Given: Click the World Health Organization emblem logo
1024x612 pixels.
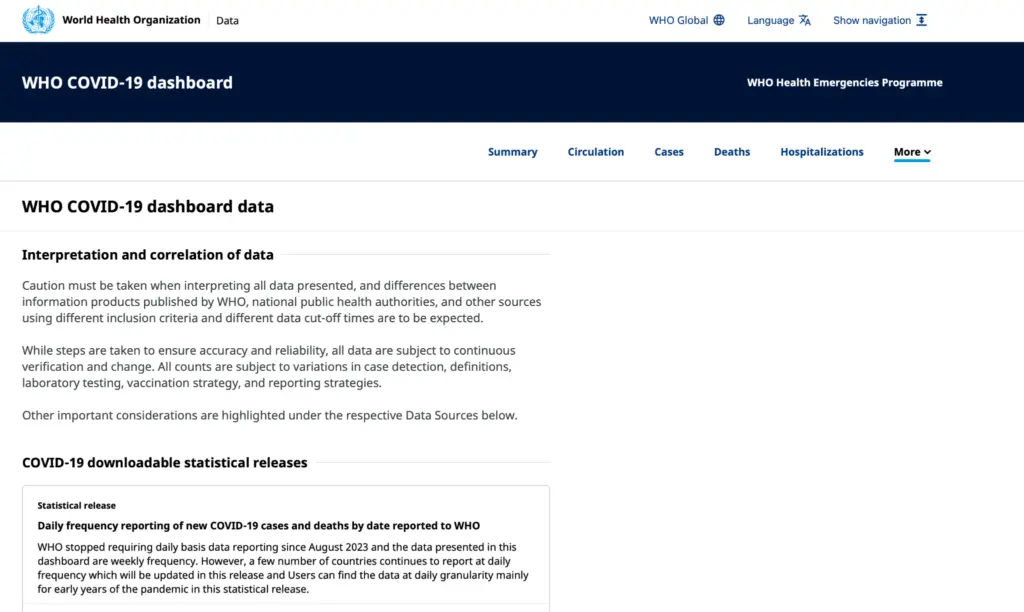Looking at the screenshot, I should point(38,20).
